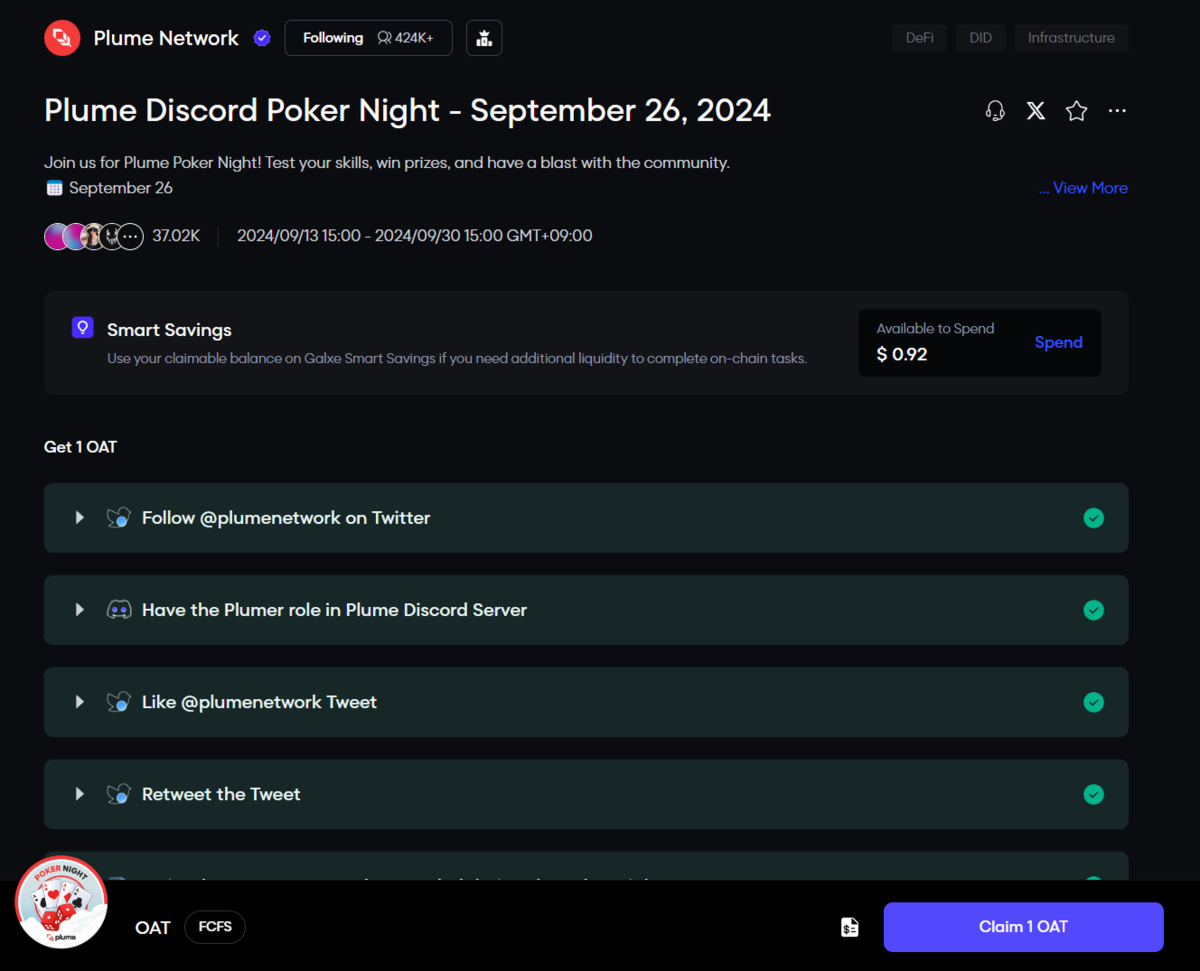Open the support headset icon
Viewport: 1200px width, 971px height.
pyautogui.click(x=995, y=111)
